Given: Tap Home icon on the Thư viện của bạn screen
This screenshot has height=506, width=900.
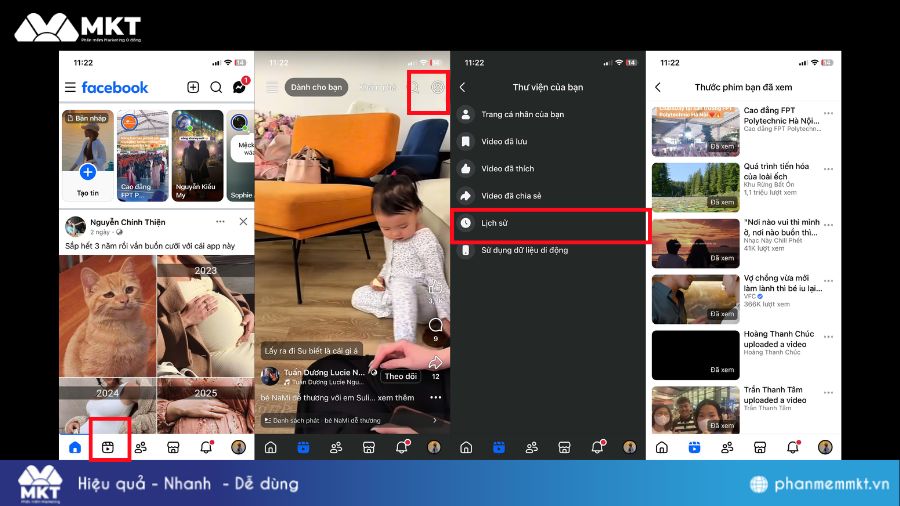Looking at the screenshot, I should 466,447.
